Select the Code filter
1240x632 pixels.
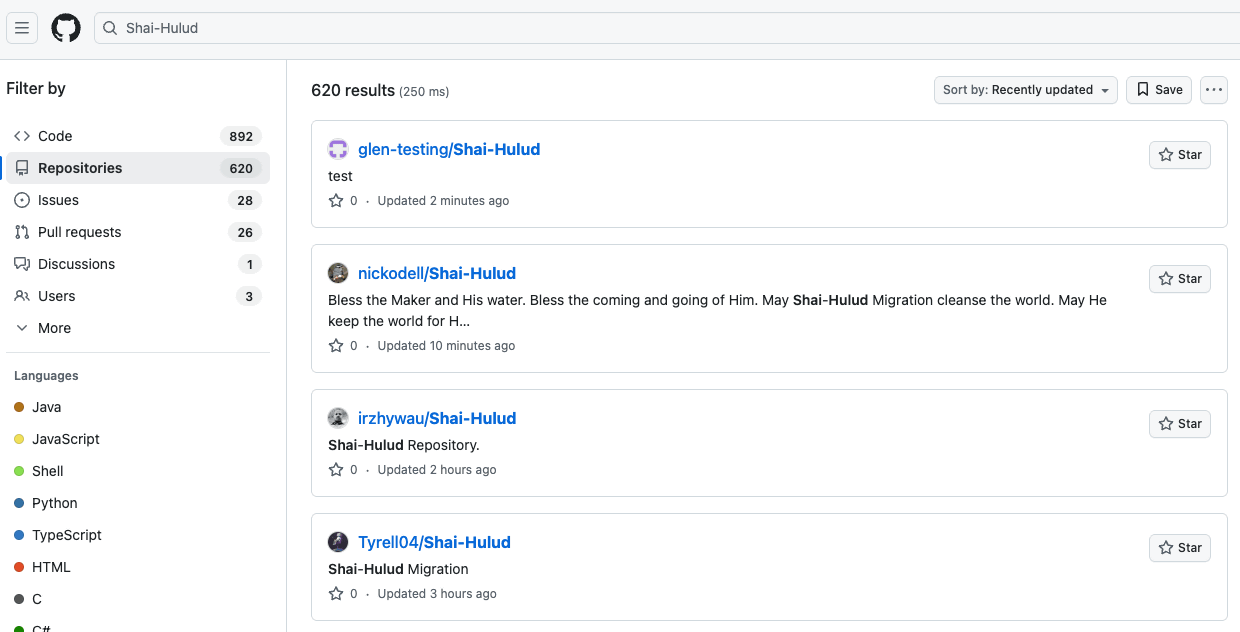(55, 136)
